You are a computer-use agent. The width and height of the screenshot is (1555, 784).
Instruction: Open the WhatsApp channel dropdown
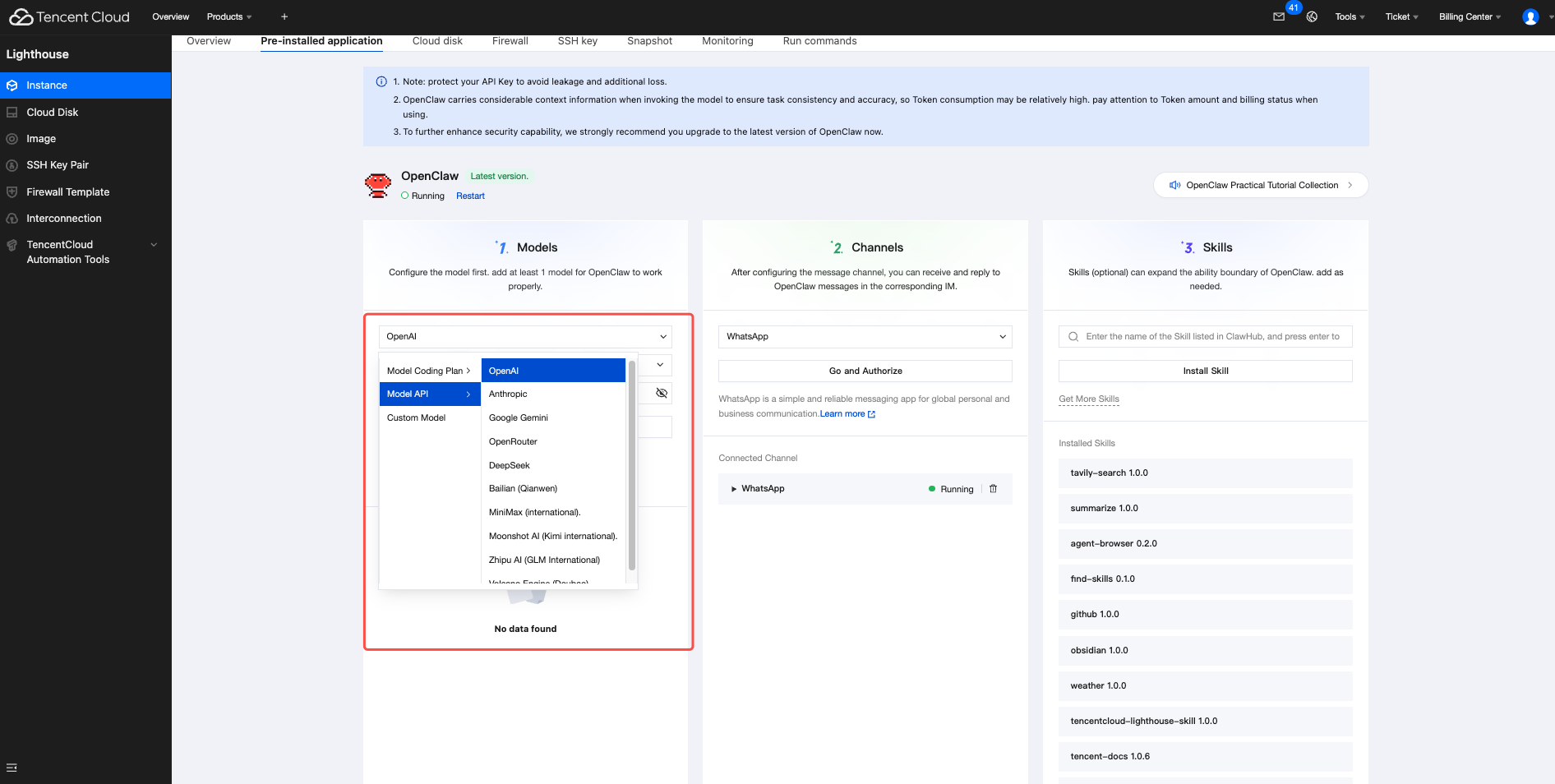[865, 337]
